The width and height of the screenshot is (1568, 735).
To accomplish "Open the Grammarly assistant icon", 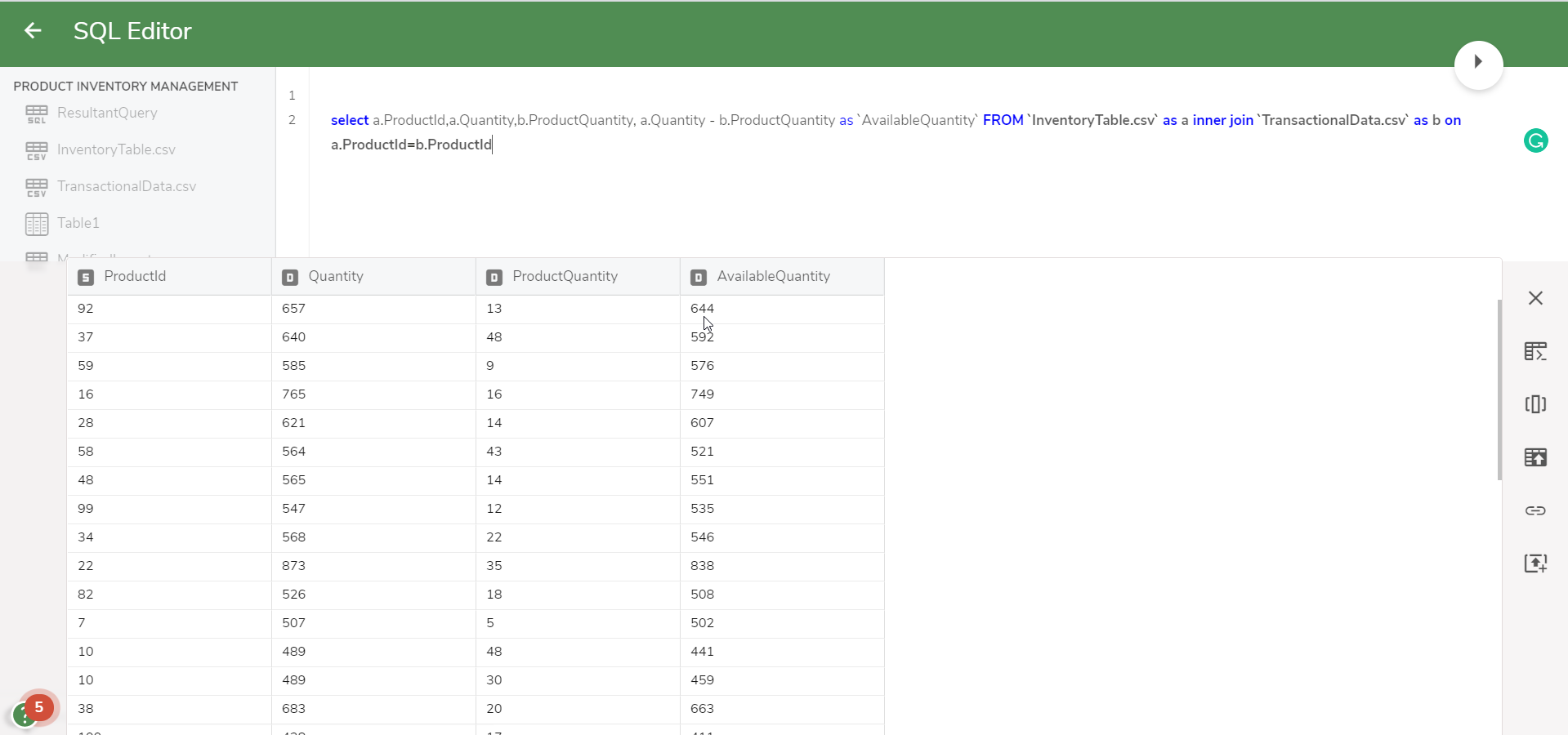I will click(1536, 141).
